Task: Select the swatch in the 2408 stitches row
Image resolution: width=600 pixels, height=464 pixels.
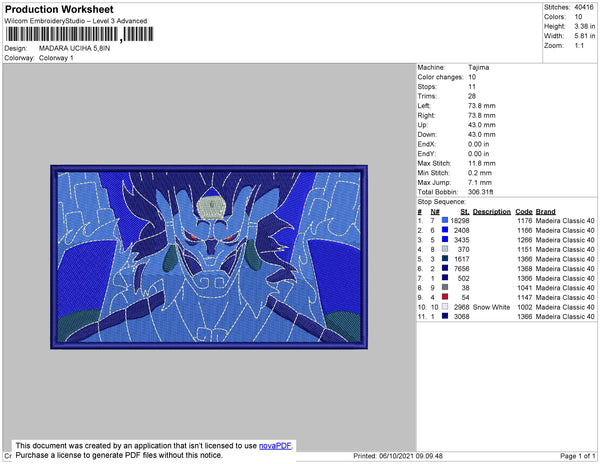Action: pyautogui.click(x=445, y=230)
